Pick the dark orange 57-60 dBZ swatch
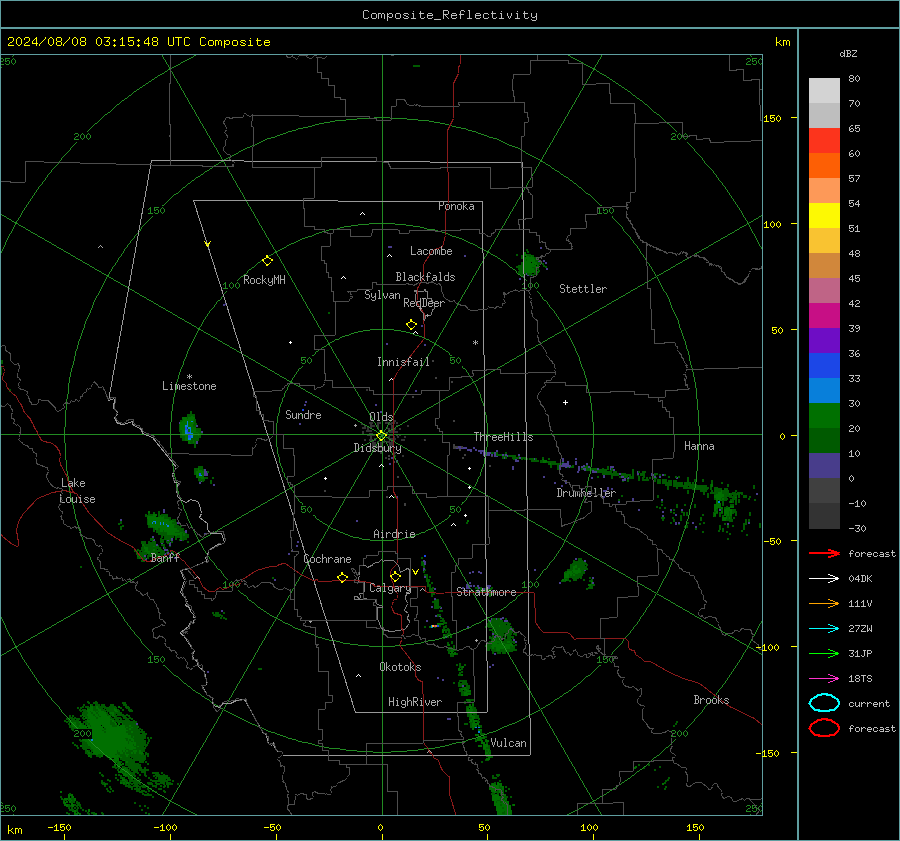Viewport: 900px width, 841px height. pos(824,166)
